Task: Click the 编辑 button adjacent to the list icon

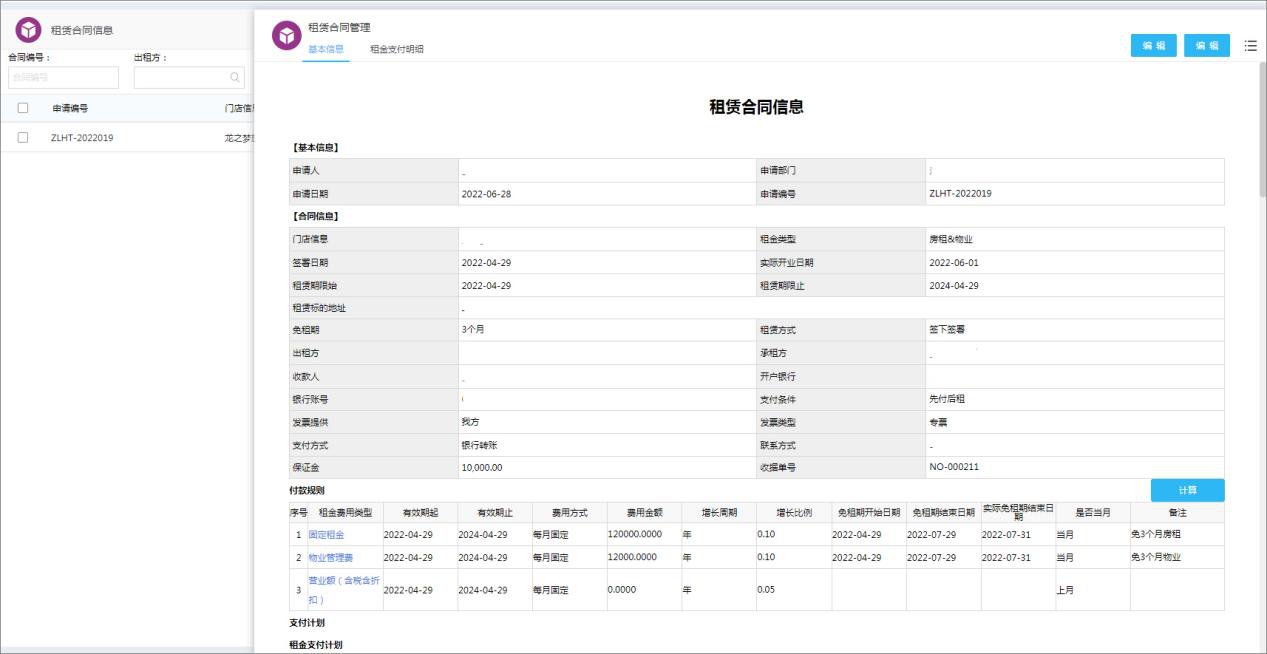Action: pos(1207,46)
